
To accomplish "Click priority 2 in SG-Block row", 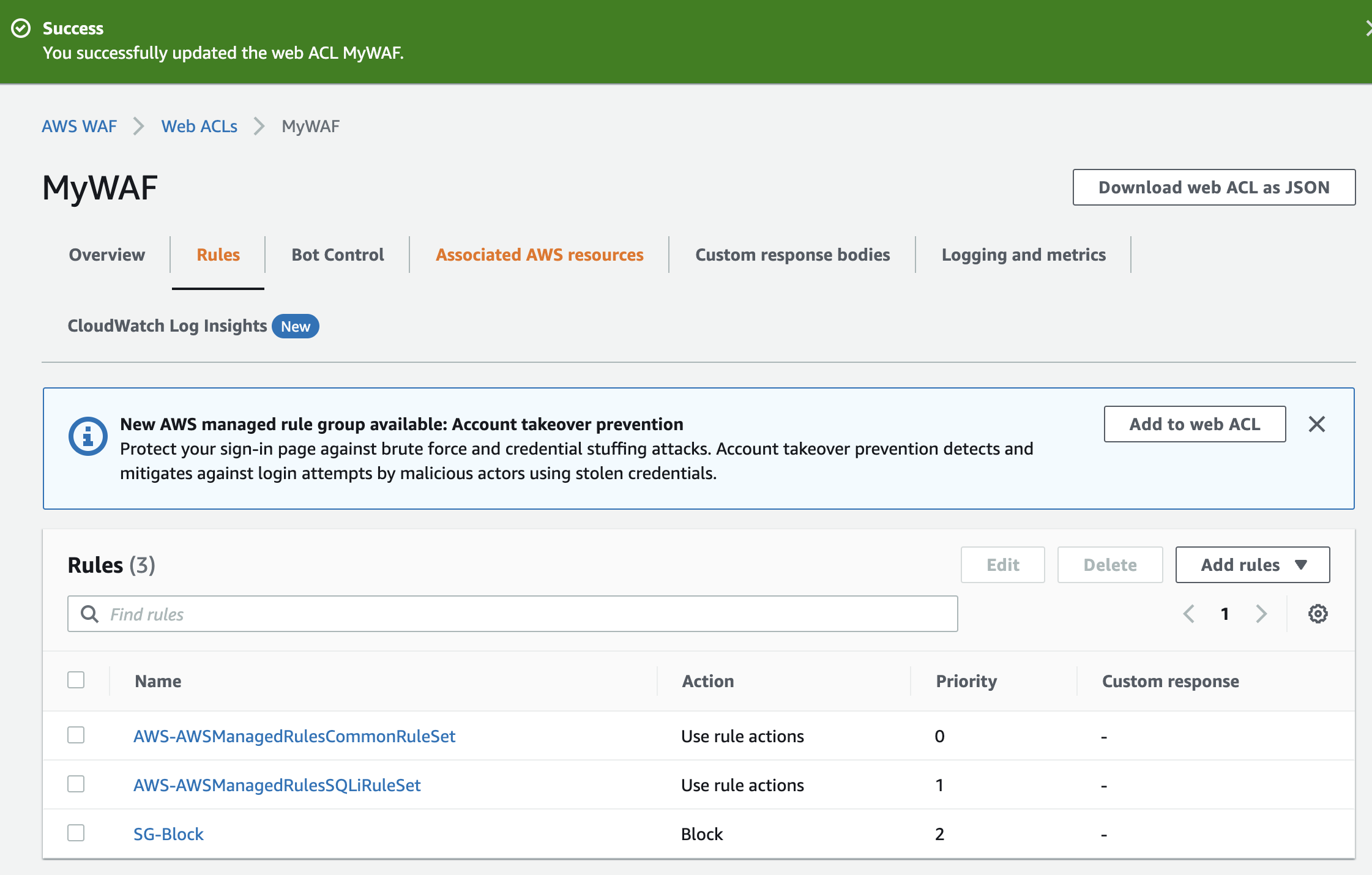I will pos(940,834).
